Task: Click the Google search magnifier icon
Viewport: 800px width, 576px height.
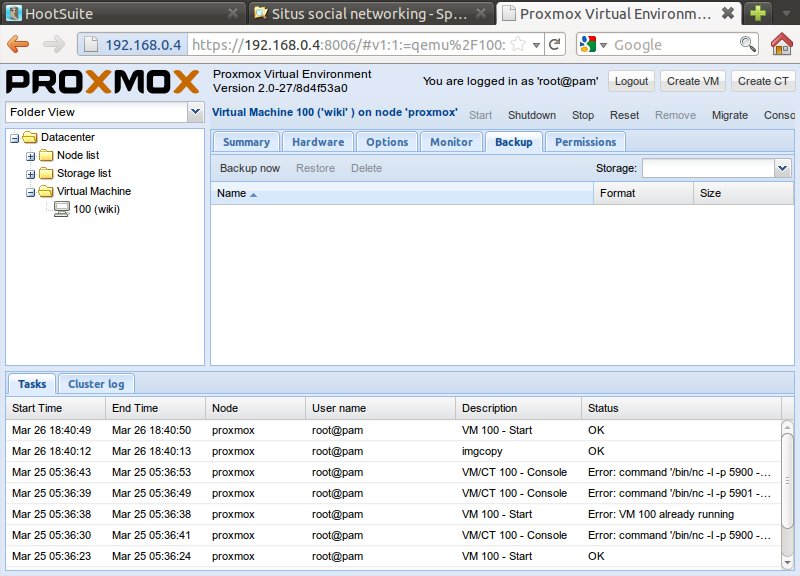Action: pyautogui.click(x=747, y=45)
